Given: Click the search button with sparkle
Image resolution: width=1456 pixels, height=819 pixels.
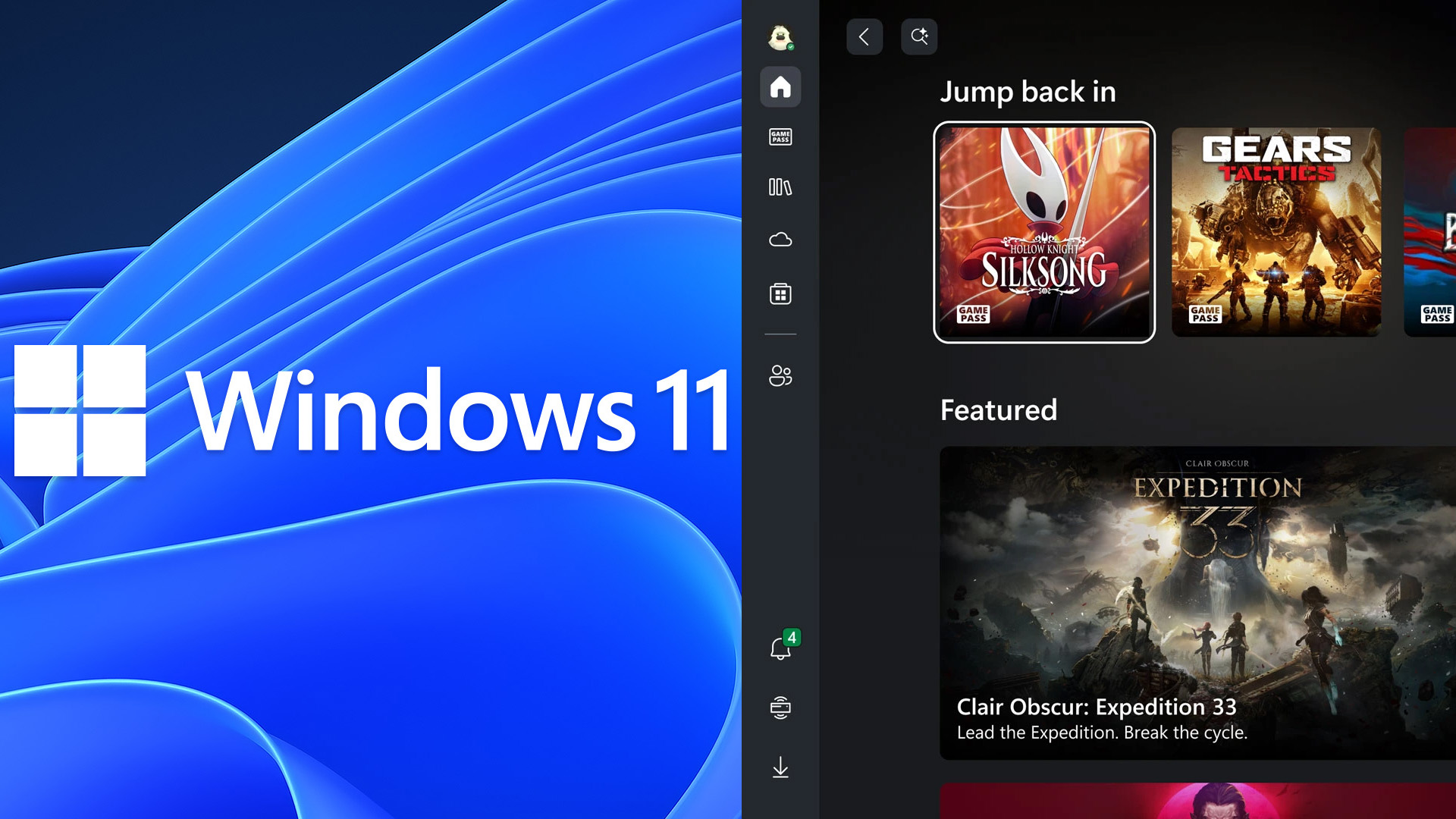Looking at the screenshot, I should (918, 36).
